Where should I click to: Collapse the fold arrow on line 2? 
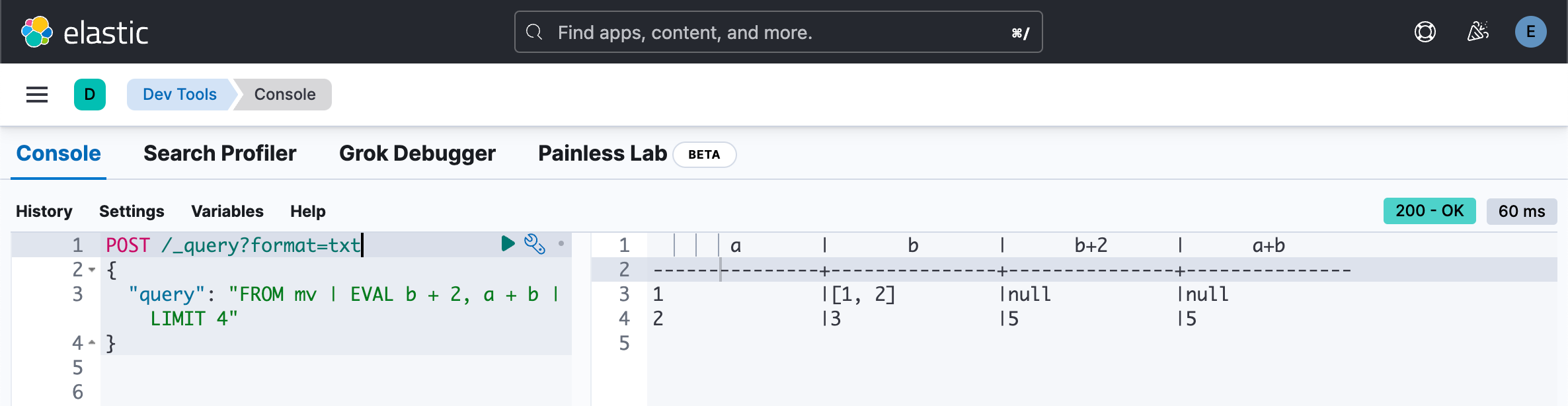[92, 270]
